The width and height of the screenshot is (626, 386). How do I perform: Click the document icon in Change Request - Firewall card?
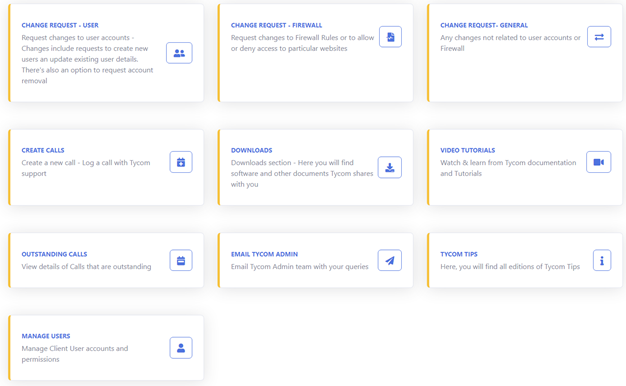[390, 37]
